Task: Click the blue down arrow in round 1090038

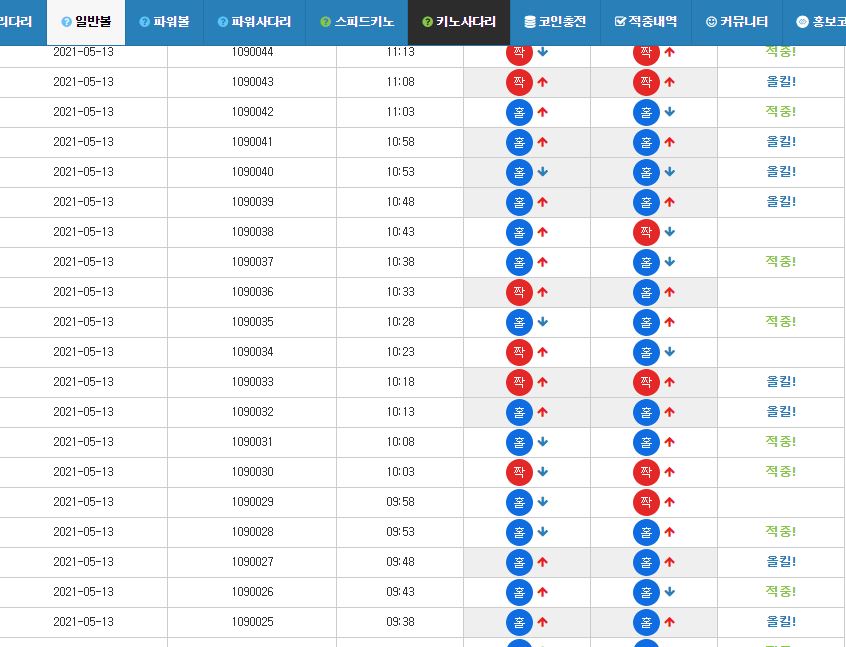Action: point(670,232)
